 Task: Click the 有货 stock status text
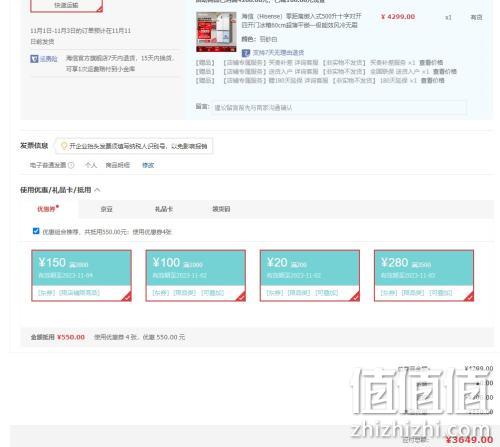tap(476, 17)
